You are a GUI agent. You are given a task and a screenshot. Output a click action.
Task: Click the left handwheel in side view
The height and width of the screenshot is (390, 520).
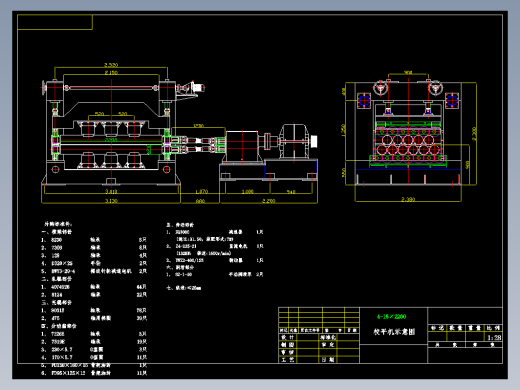pos(380,88)
